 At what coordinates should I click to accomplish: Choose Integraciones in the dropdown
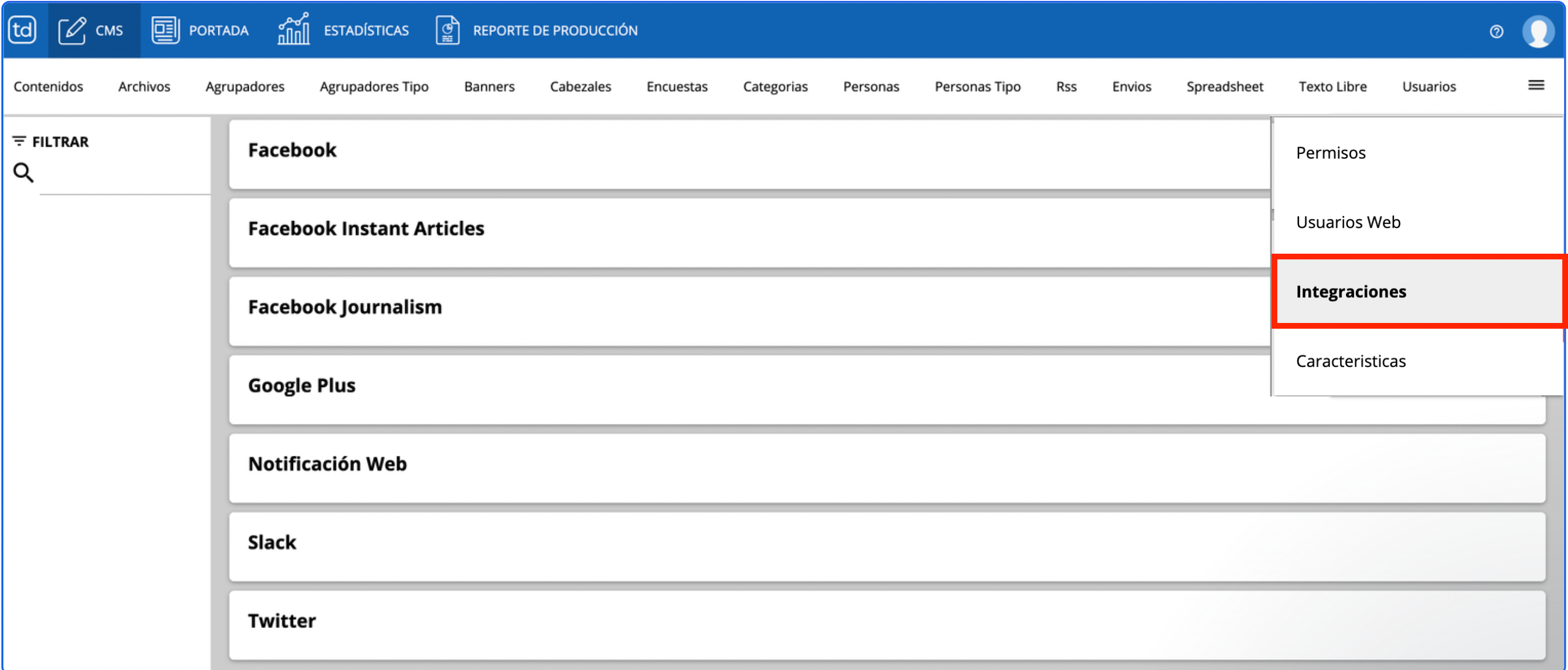click(1351, 291)
